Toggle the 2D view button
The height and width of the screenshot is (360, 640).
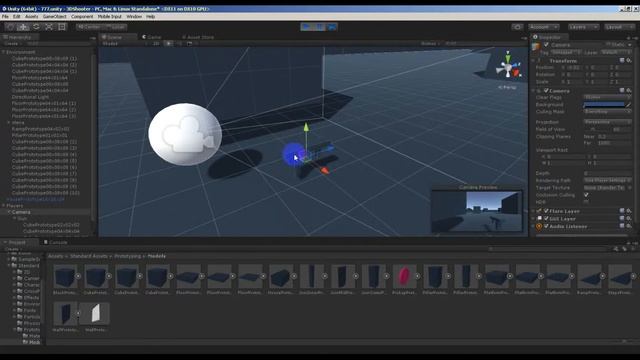[x=156, y=43]
